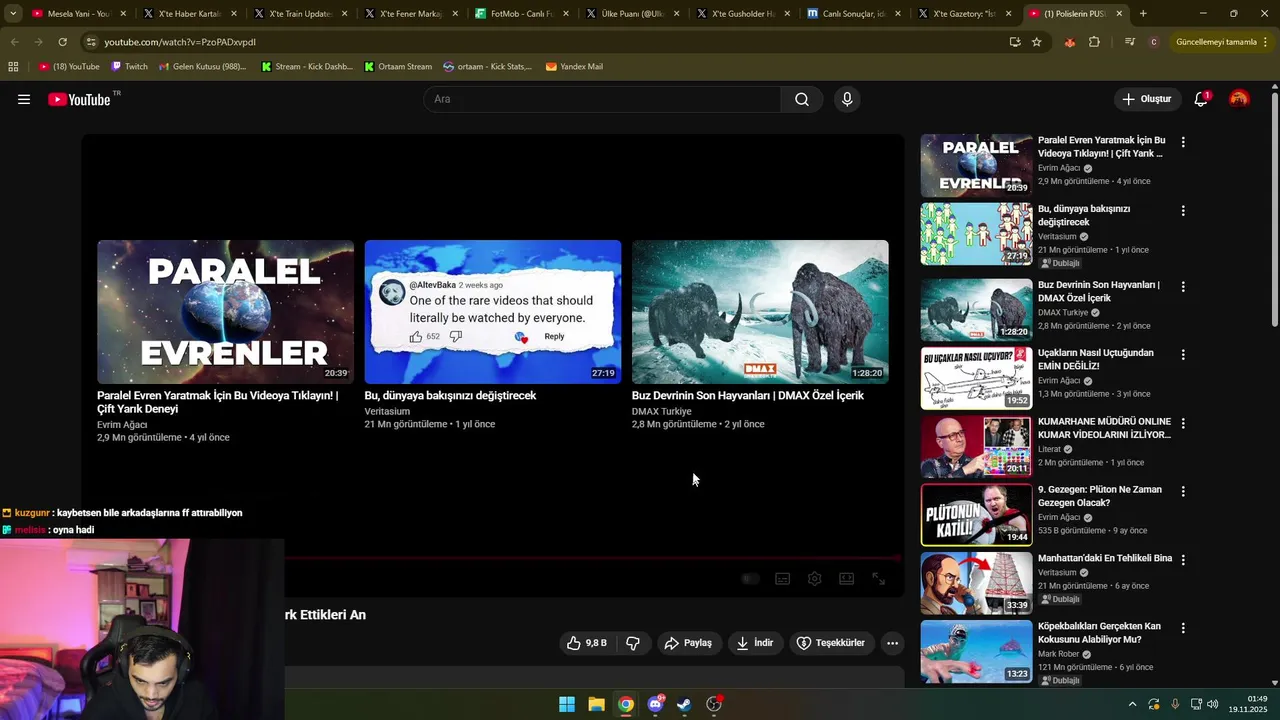
Task: Open options for Manhattan'daki En Tehlikeli Bina
Action: (1183, 560)
